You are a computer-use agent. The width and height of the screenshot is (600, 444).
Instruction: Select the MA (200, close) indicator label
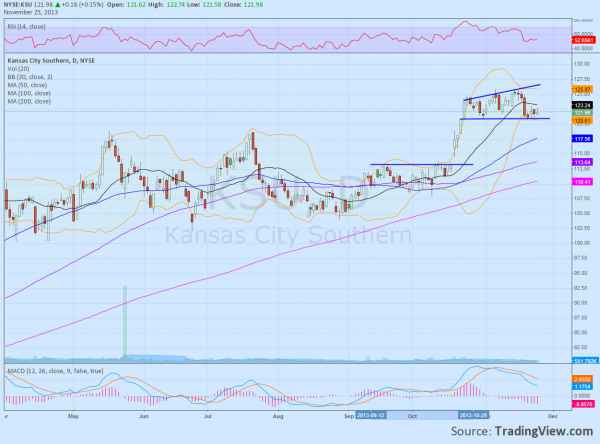point(29,101)
